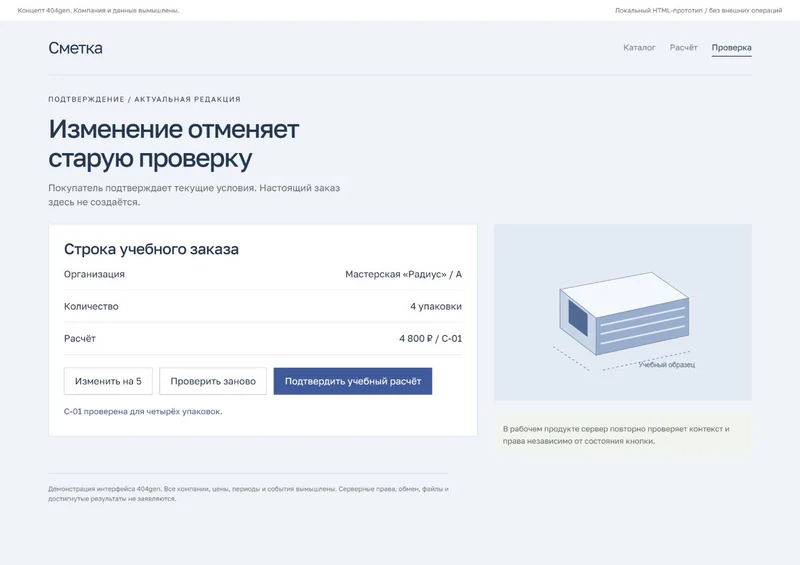The width and height of the screenshot is (800, 565).
Task: Click the heading Строка учебного заказа
Action: [151, 249]
